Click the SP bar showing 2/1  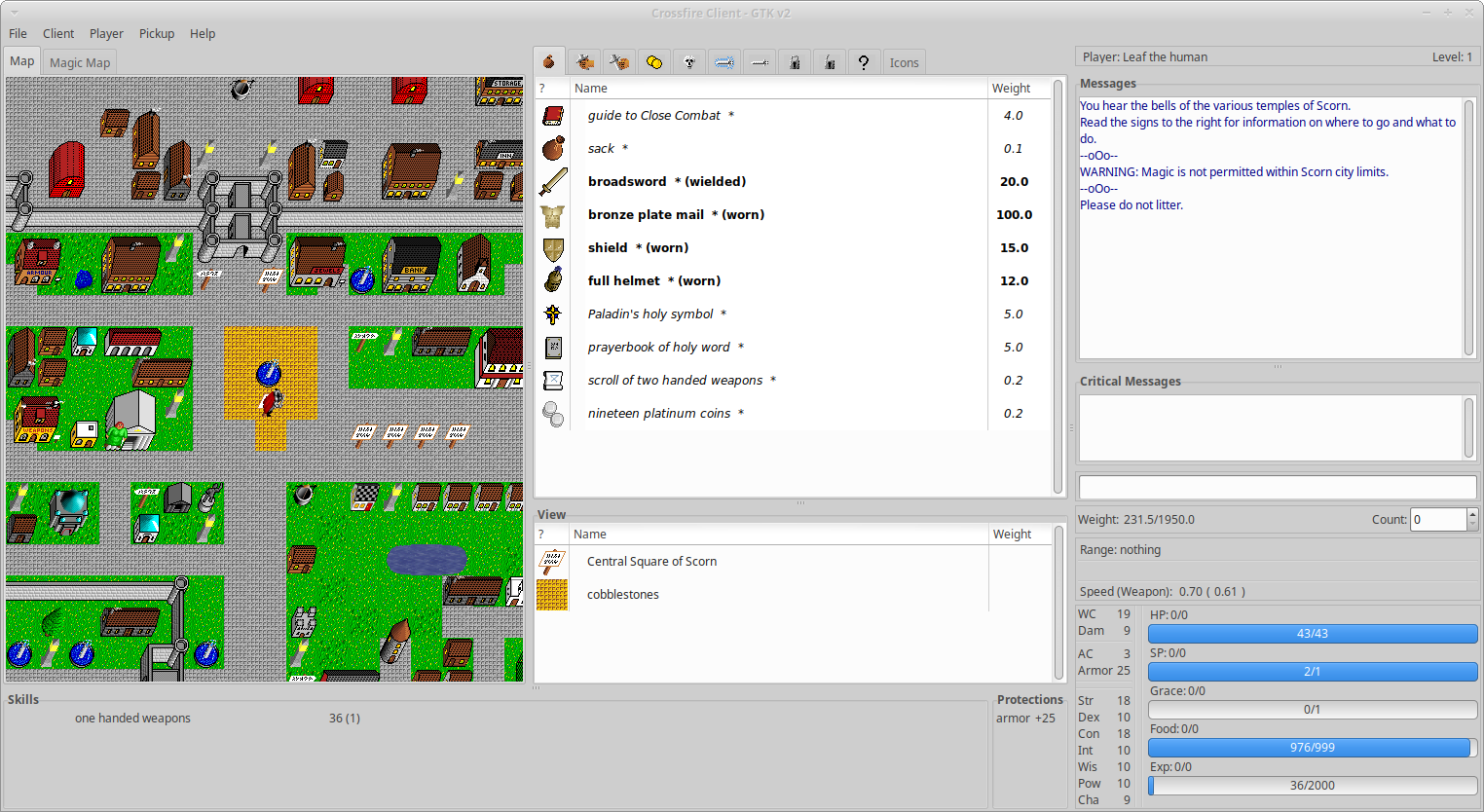point(1313,671)
